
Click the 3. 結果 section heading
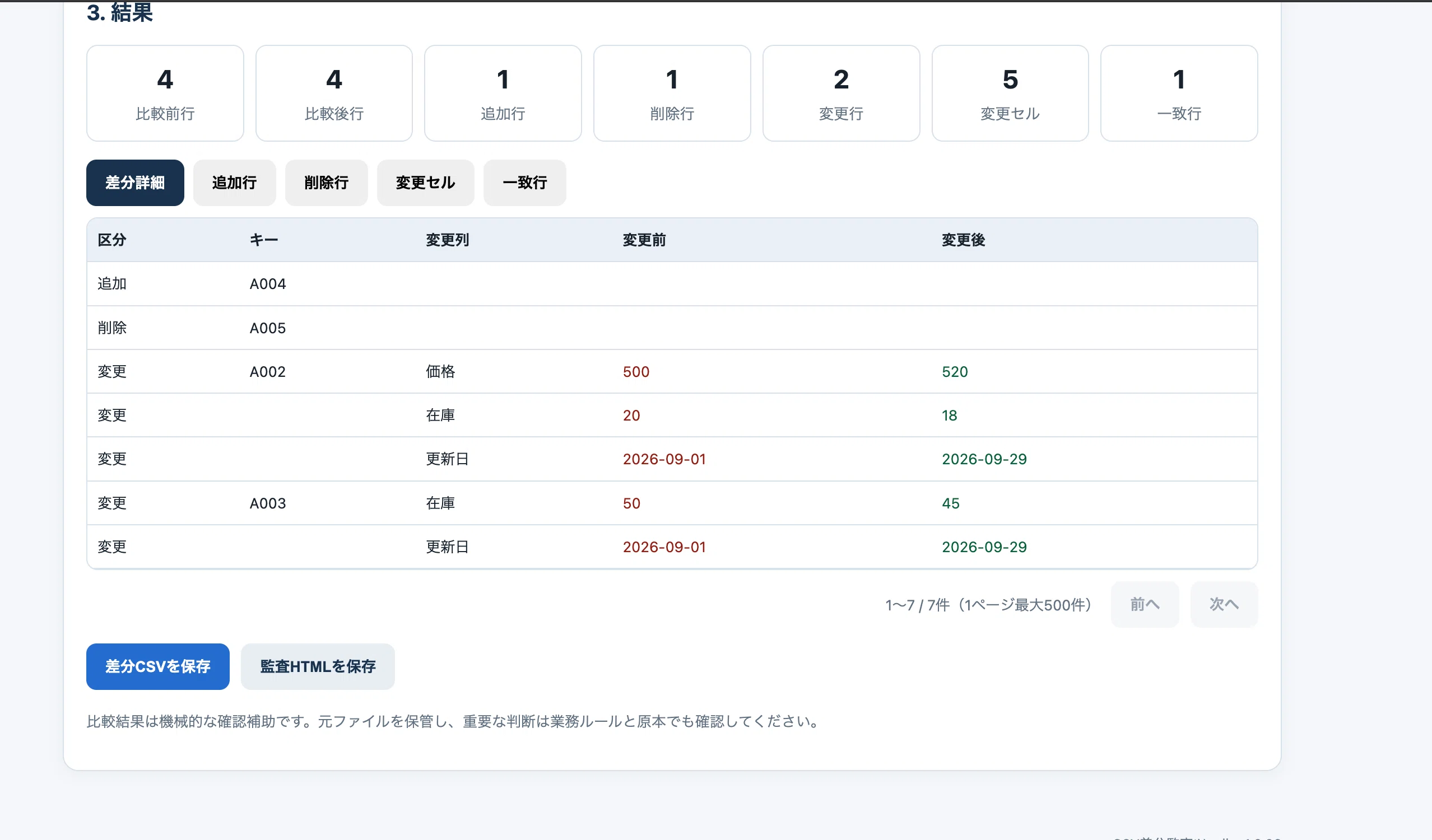tap(120, 12)
